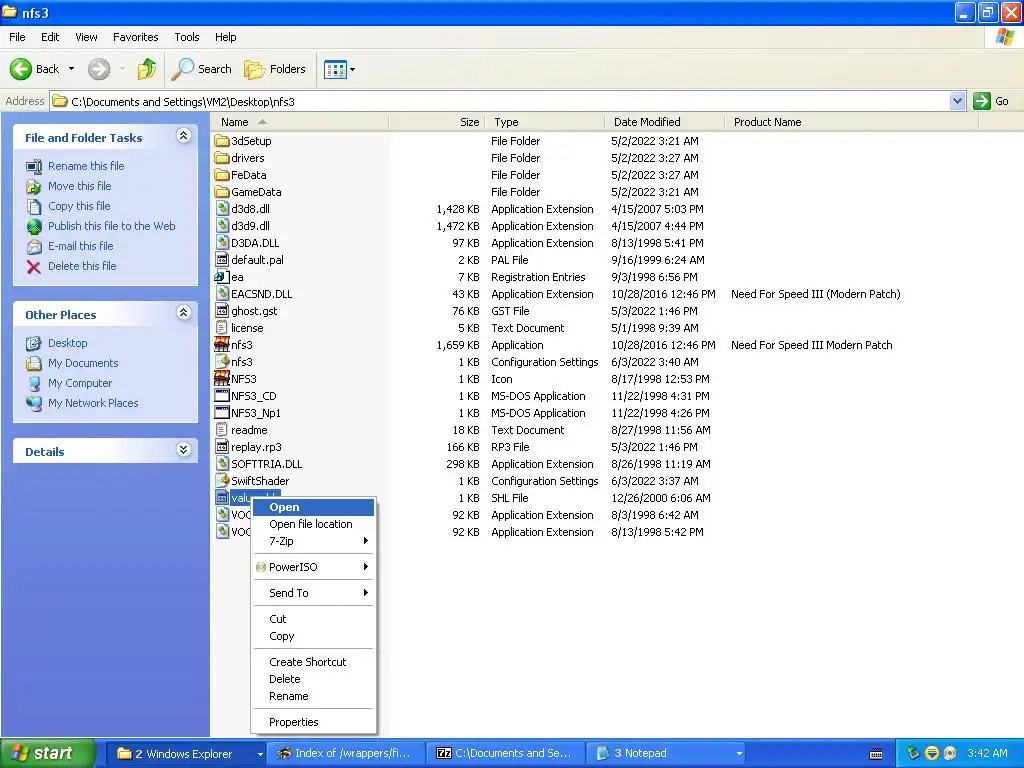The width and height of the screenshot is (1024, 768).
Task: Select the nfs3 Application icon
Action: (x=222, y=344)
